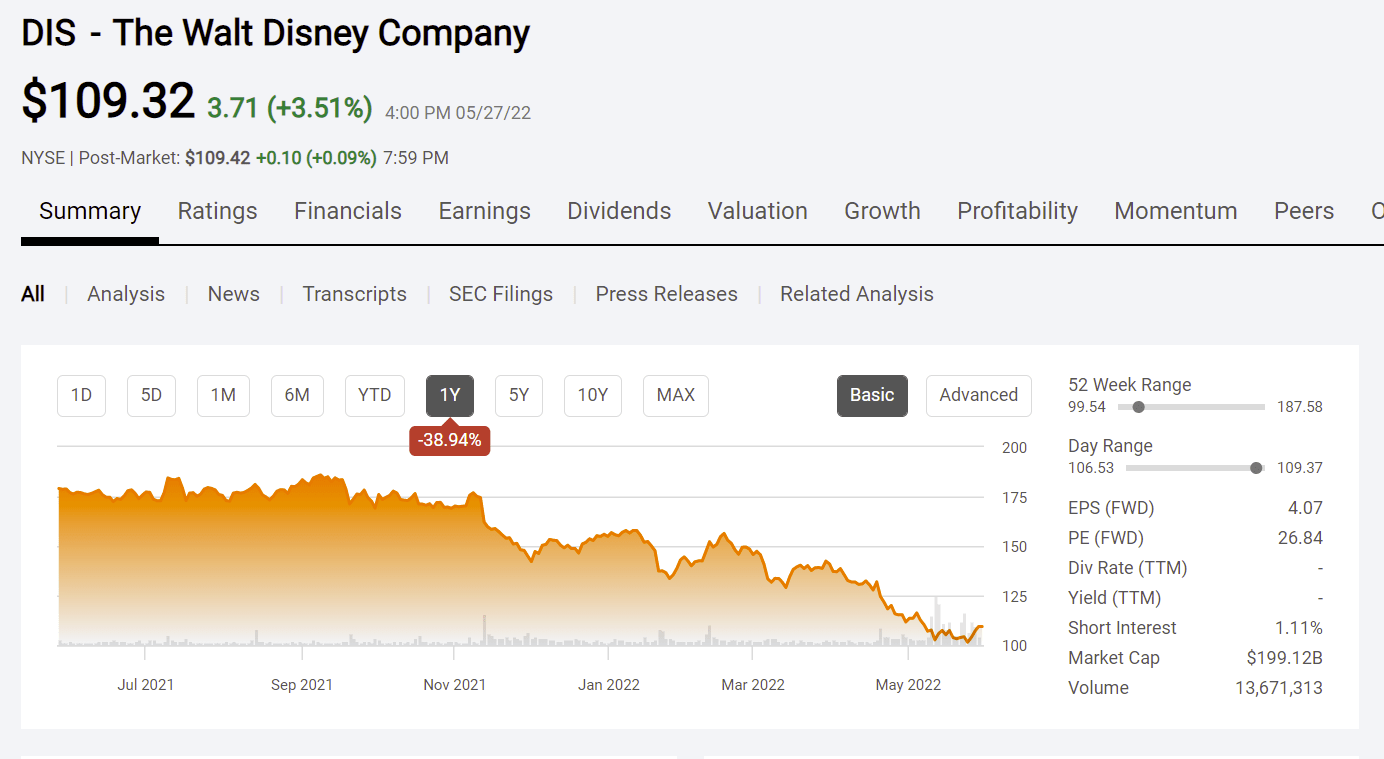Filter by Press Releases
This screenshot has height=759, width=1384.
[x=666, y=294]
